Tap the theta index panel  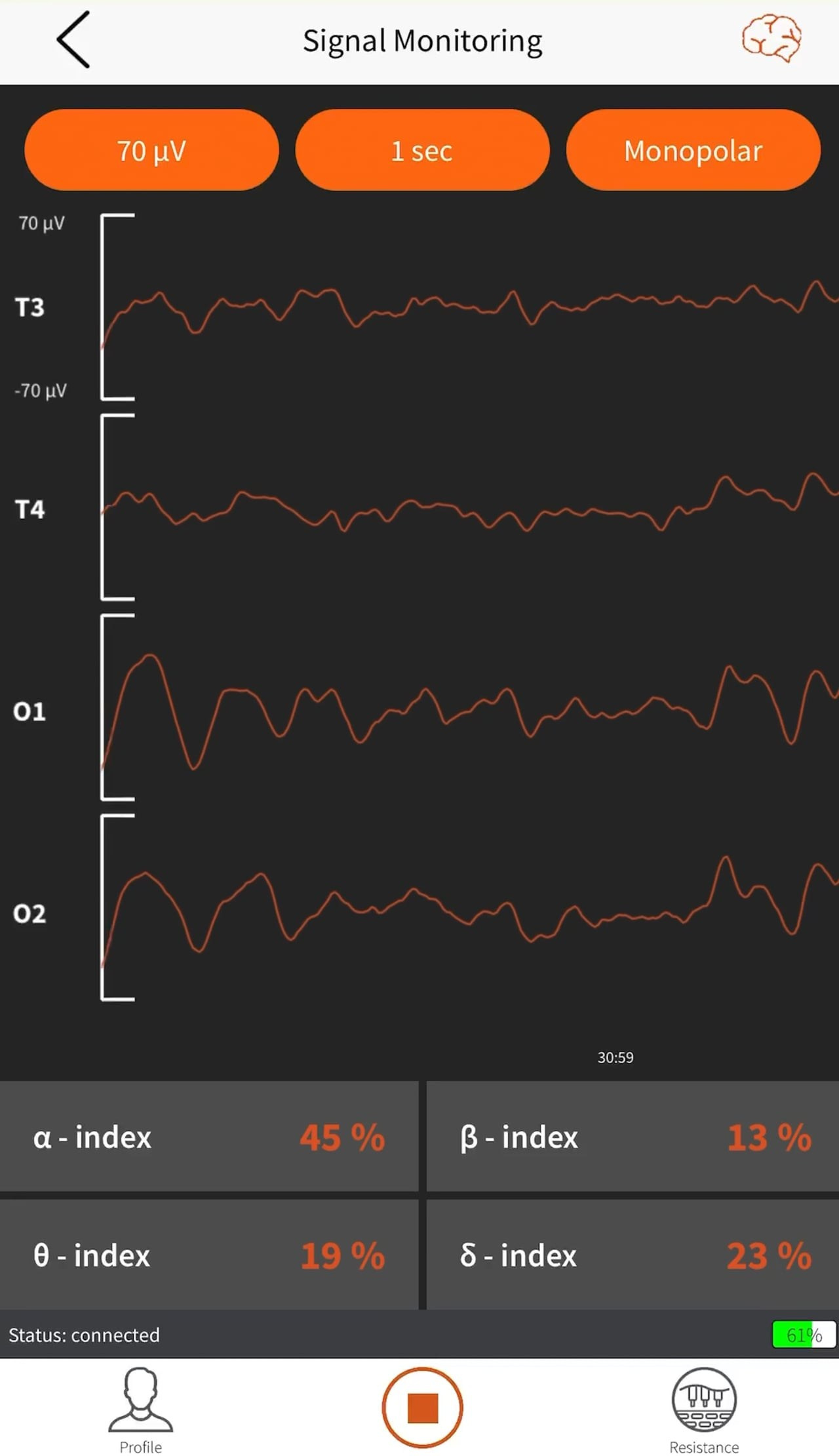click(208, 1255)
